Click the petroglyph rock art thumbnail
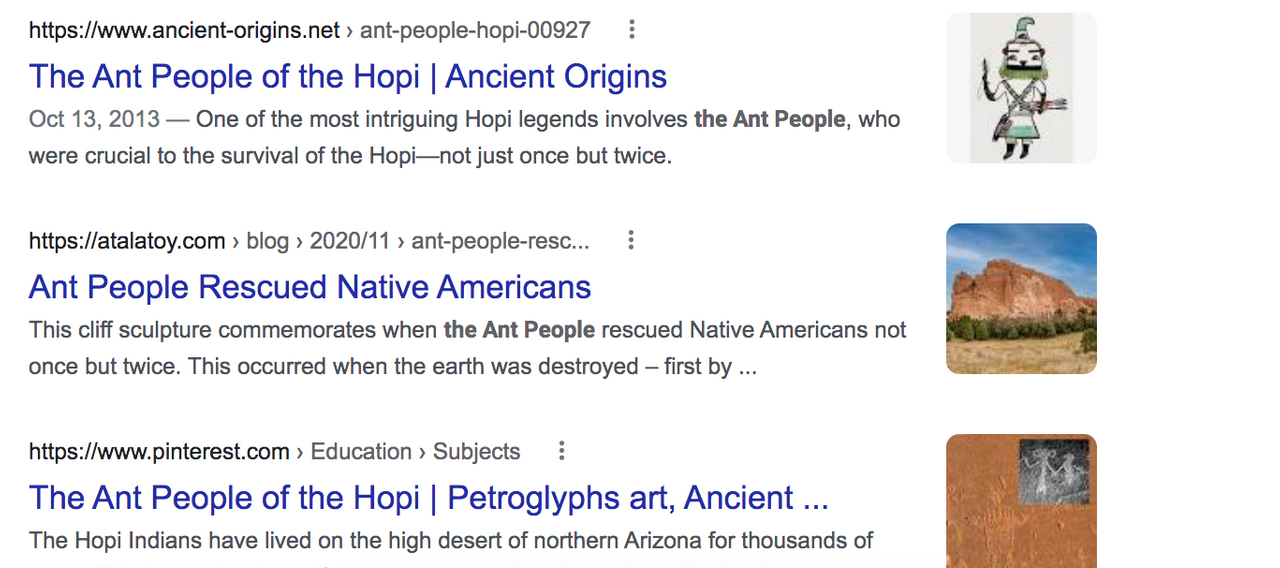The width and height of the screenshot is (1280, 568). (1021, 501)
